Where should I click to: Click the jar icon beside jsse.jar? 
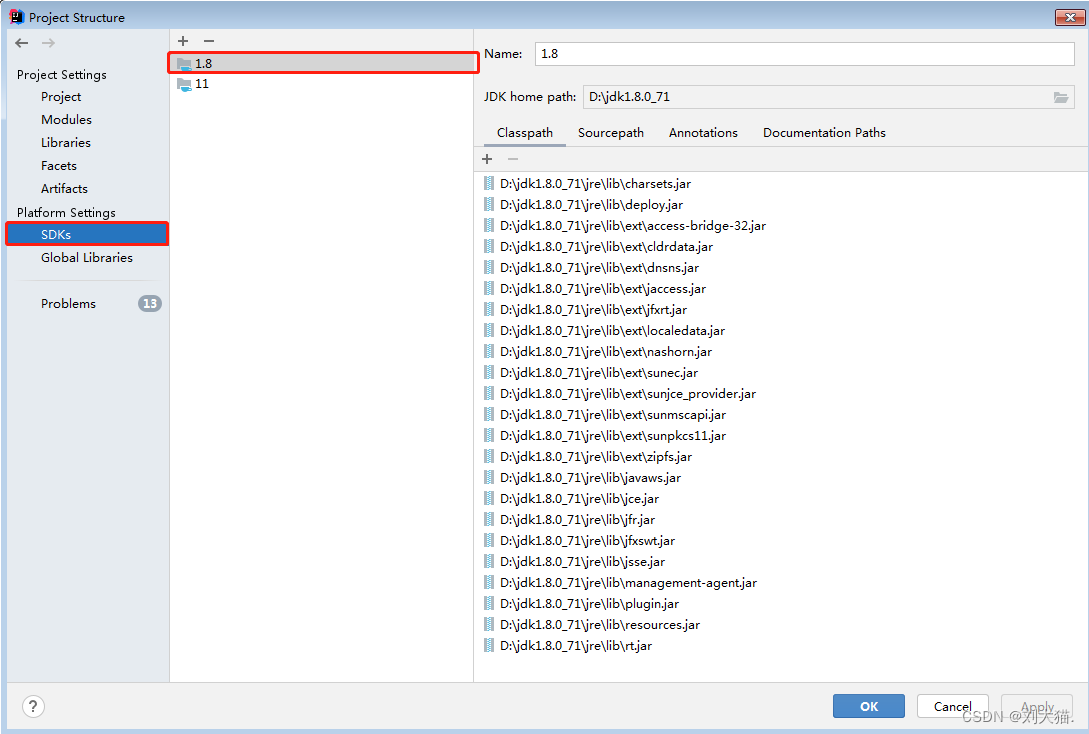(489, 561)
